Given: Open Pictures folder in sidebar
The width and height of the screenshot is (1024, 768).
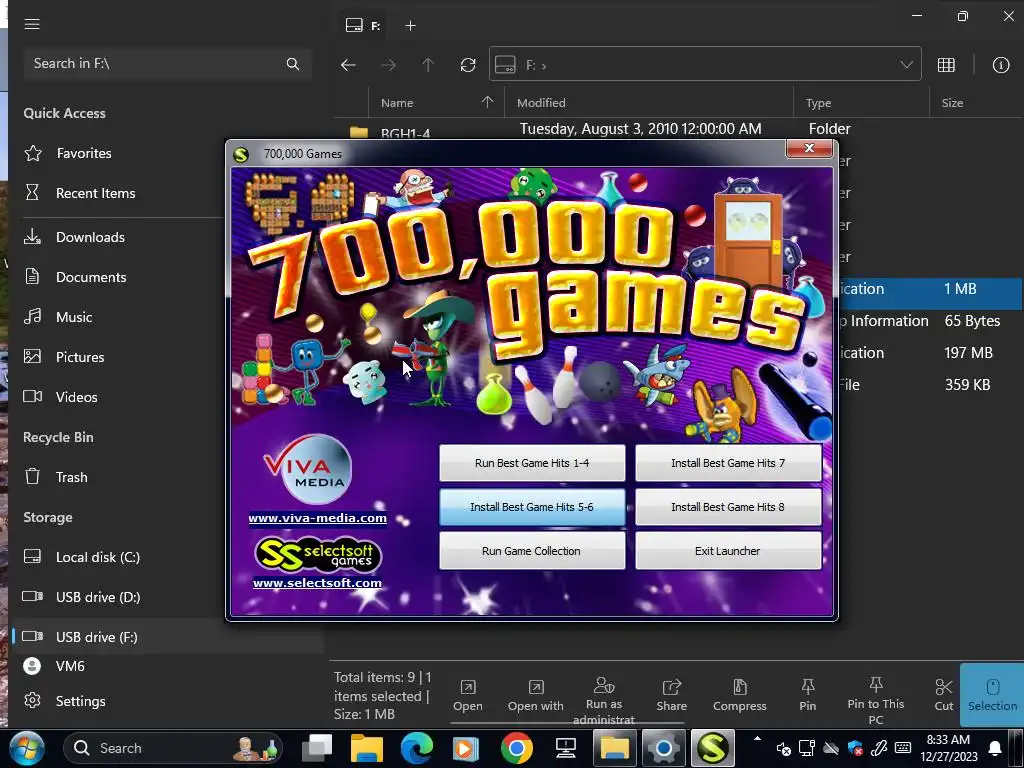Looking at the screenshot, I should click(80, 357).
